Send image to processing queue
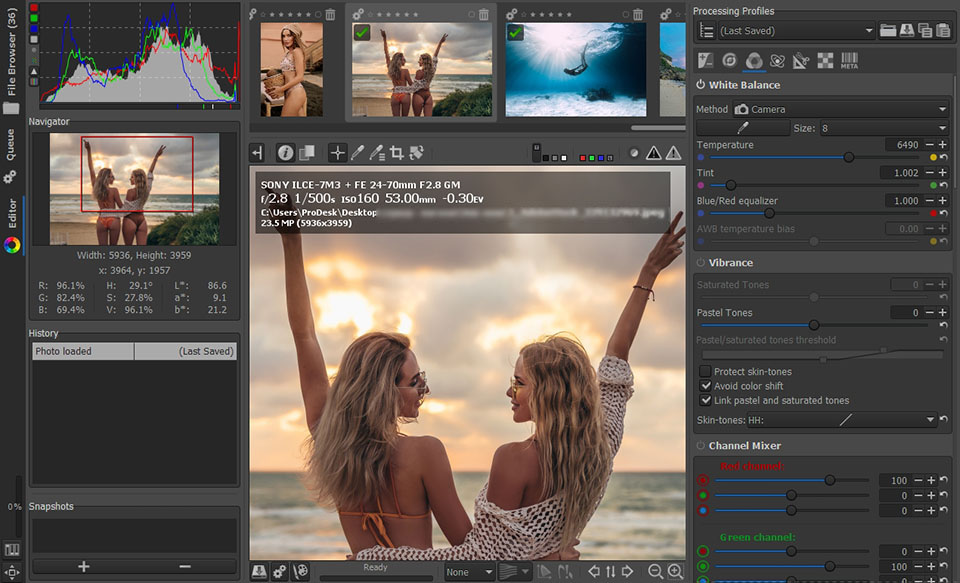960x583 pixels. point(279,571)
